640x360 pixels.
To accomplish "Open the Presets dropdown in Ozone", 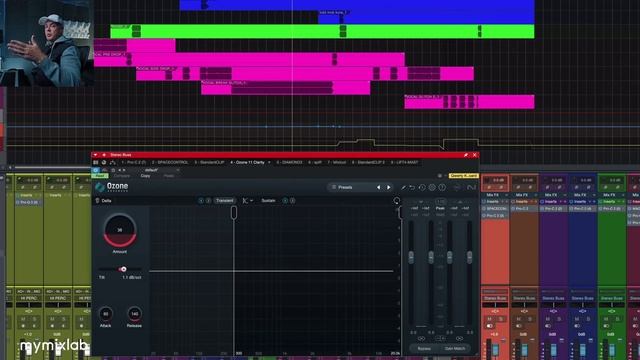I will [x=345, y=187].
